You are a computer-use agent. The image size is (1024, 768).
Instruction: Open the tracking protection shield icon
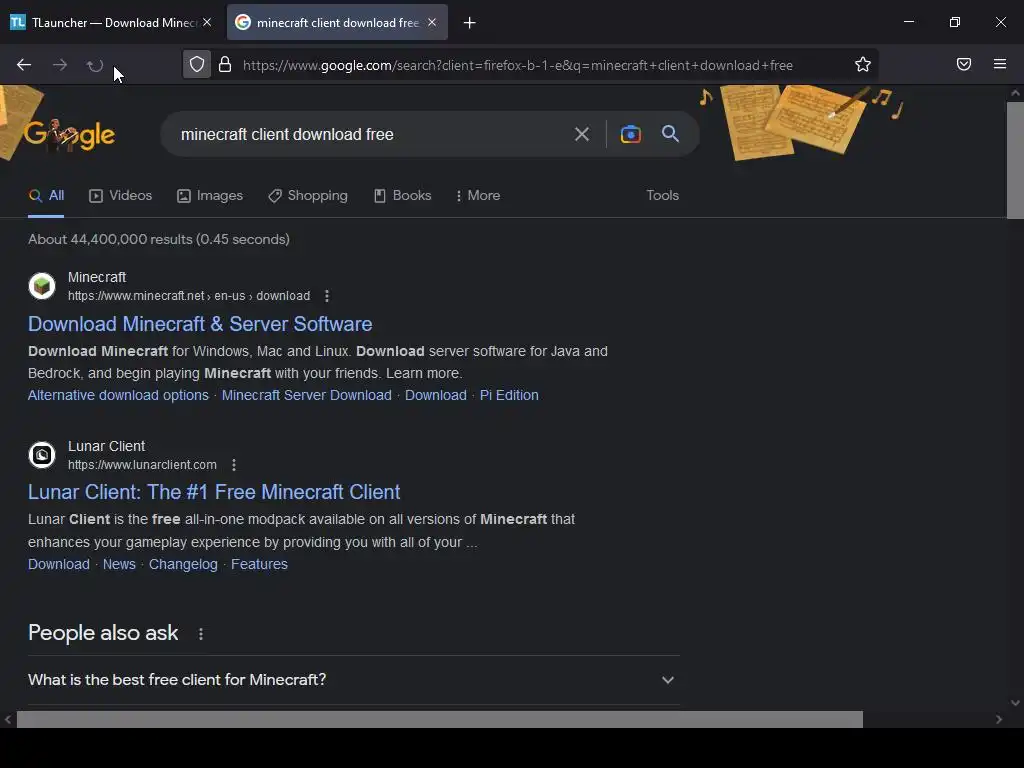(x=197, y=65)
